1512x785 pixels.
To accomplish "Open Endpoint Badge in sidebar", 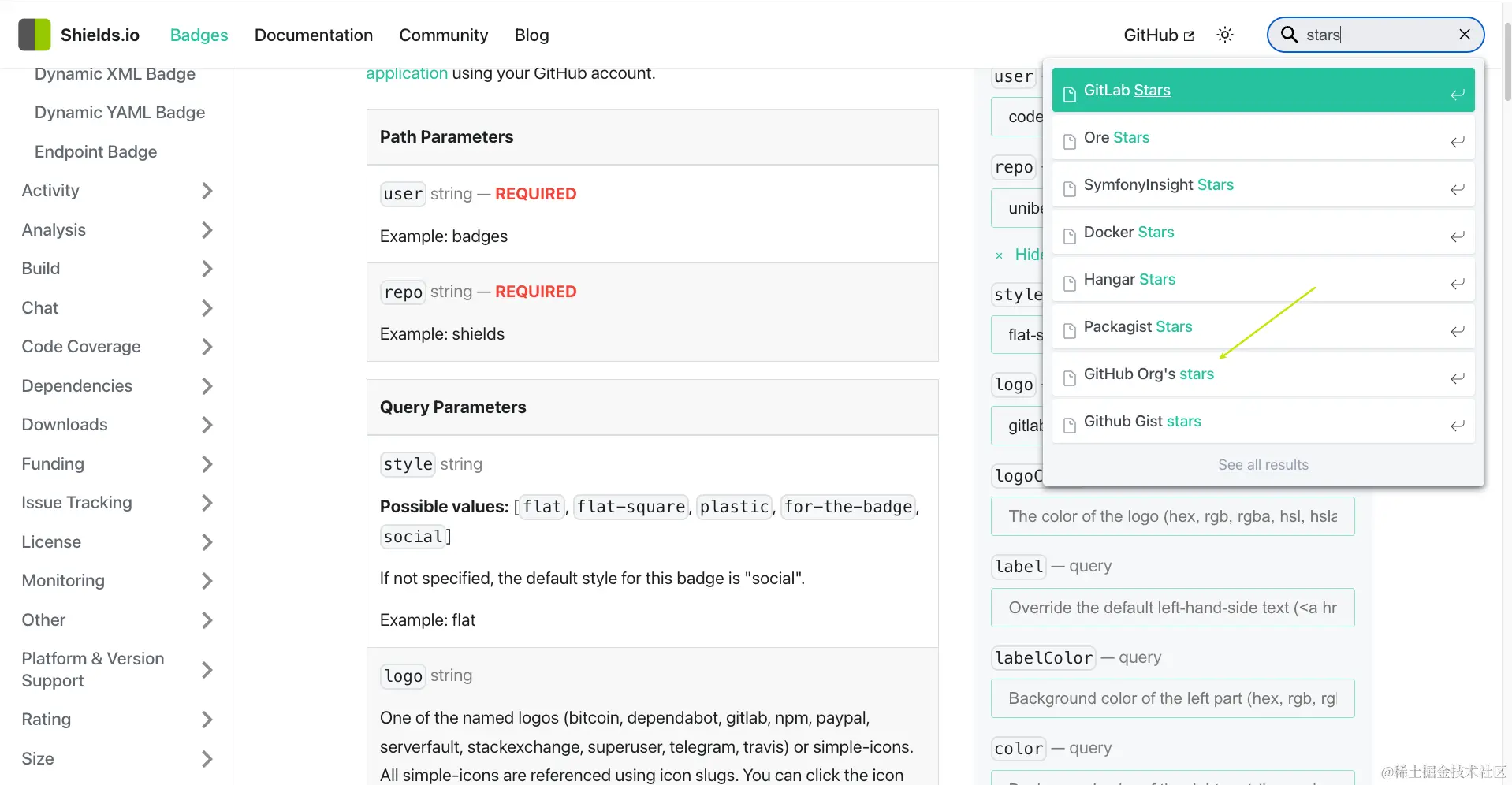I will click(95, 152).
